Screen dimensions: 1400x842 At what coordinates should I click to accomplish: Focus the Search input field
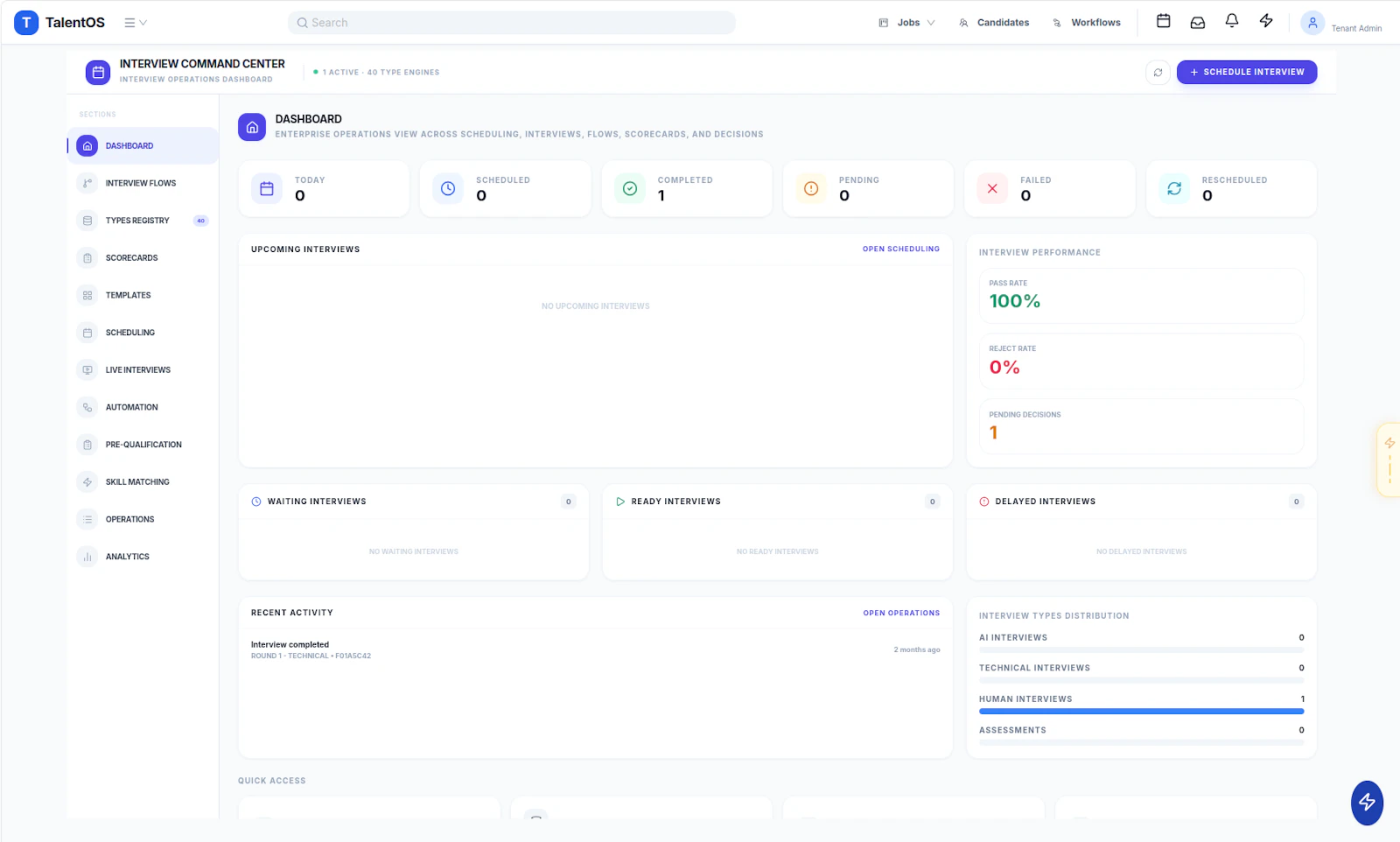pos(512,23)
